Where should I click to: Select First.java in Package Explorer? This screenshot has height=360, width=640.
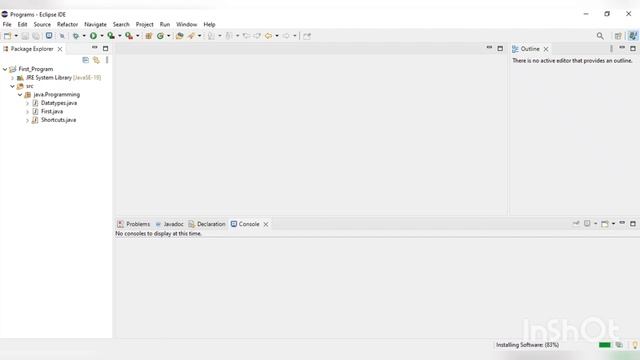[52, 111]
